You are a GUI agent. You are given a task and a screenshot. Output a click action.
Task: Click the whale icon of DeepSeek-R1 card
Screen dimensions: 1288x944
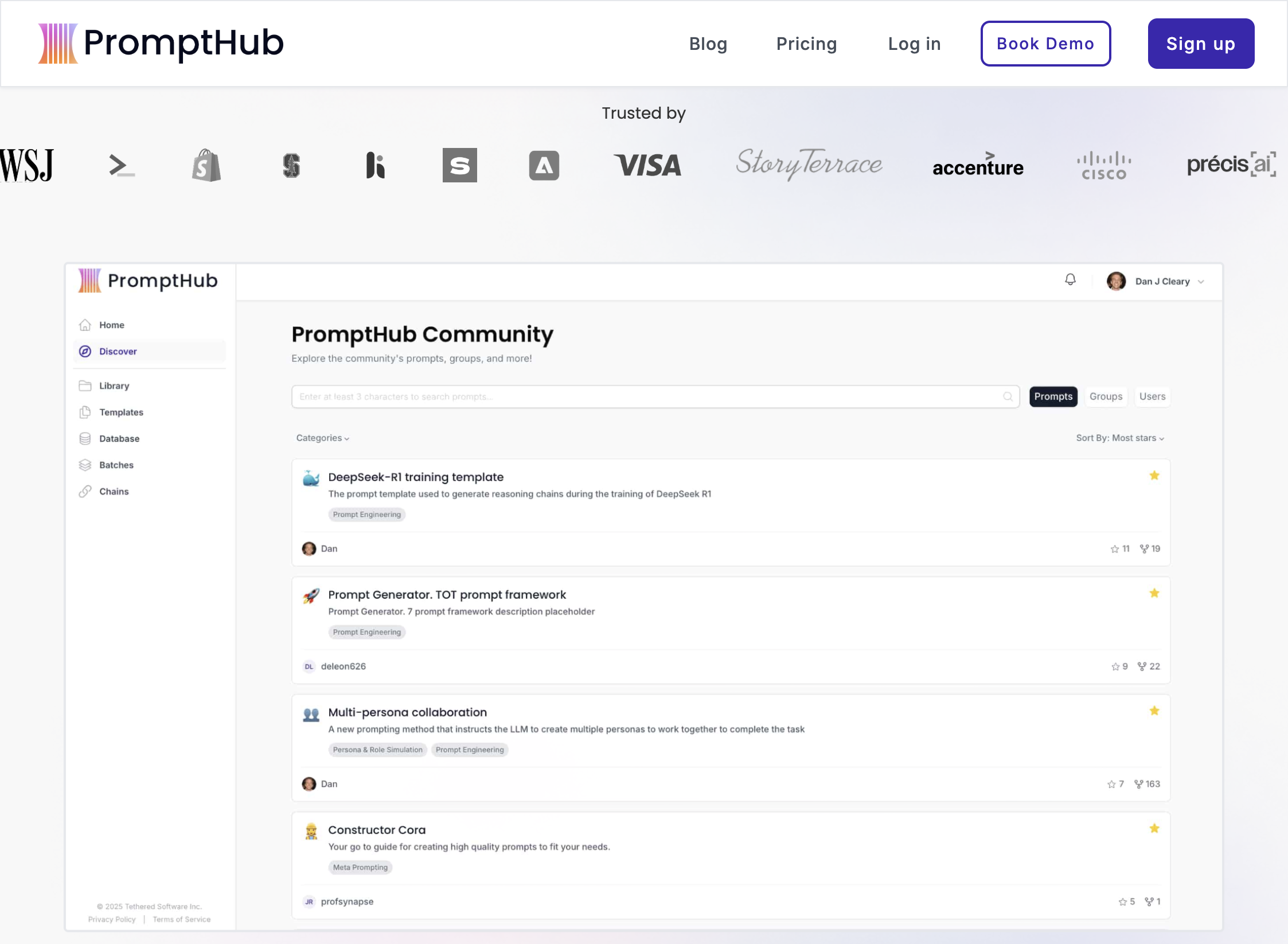coord(311,478)
